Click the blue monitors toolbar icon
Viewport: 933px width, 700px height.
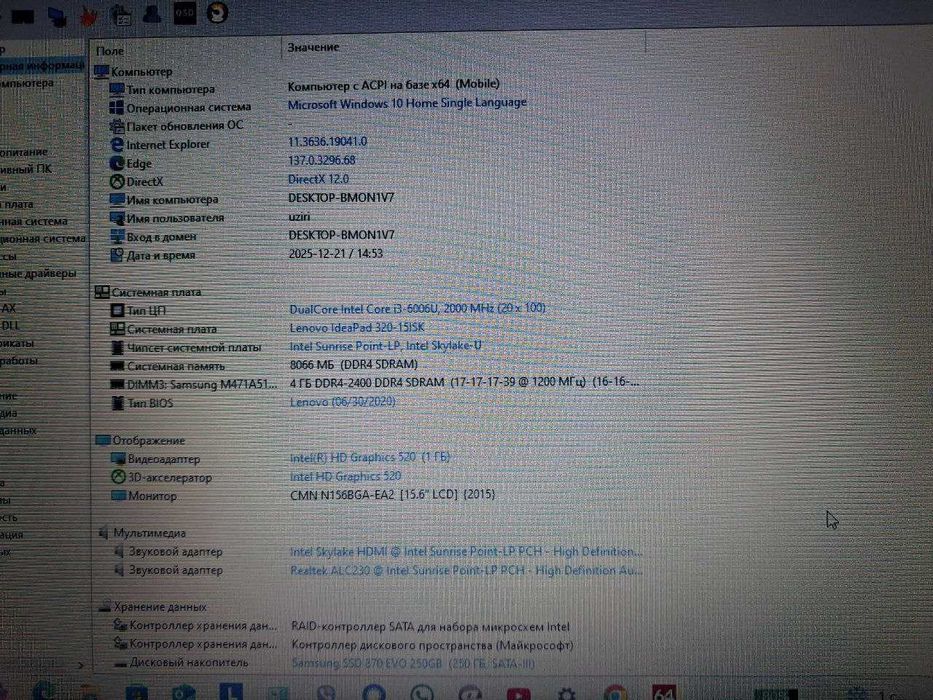click(x=58, y=17)
